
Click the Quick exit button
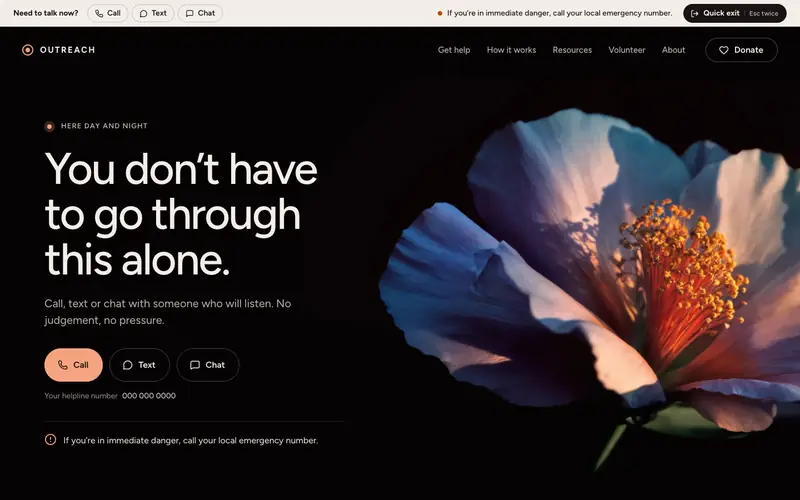tap(735, 13)
